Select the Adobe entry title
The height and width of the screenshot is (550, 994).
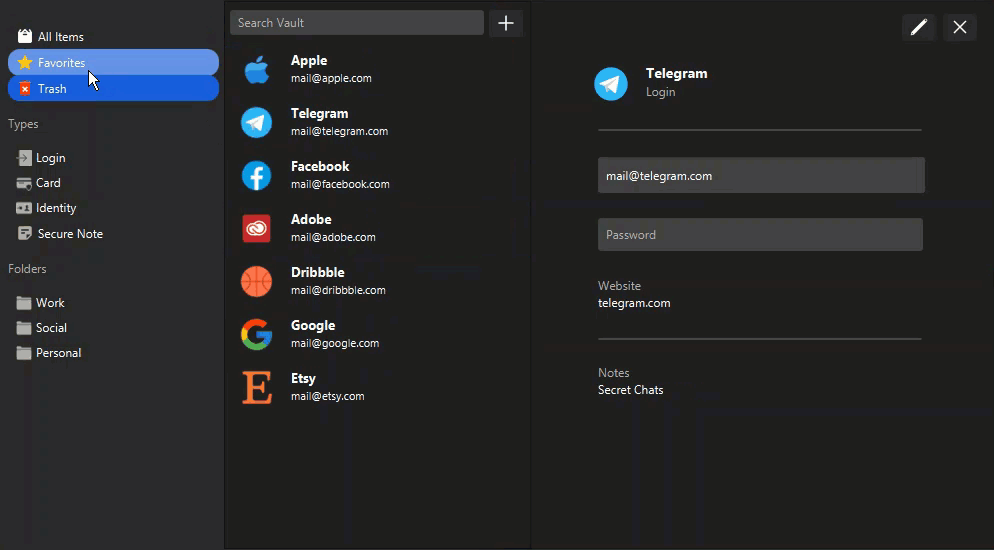click(311, 219)
